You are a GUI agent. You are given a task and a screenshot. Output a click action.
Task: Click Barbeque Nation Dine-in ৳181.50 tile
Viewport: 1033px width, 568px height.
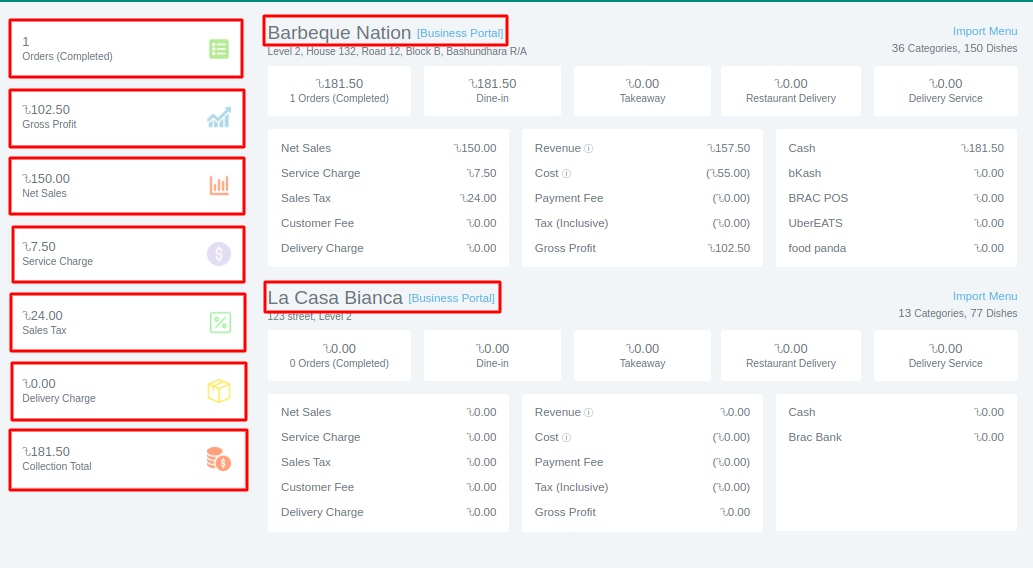click(x=492, y=91)
